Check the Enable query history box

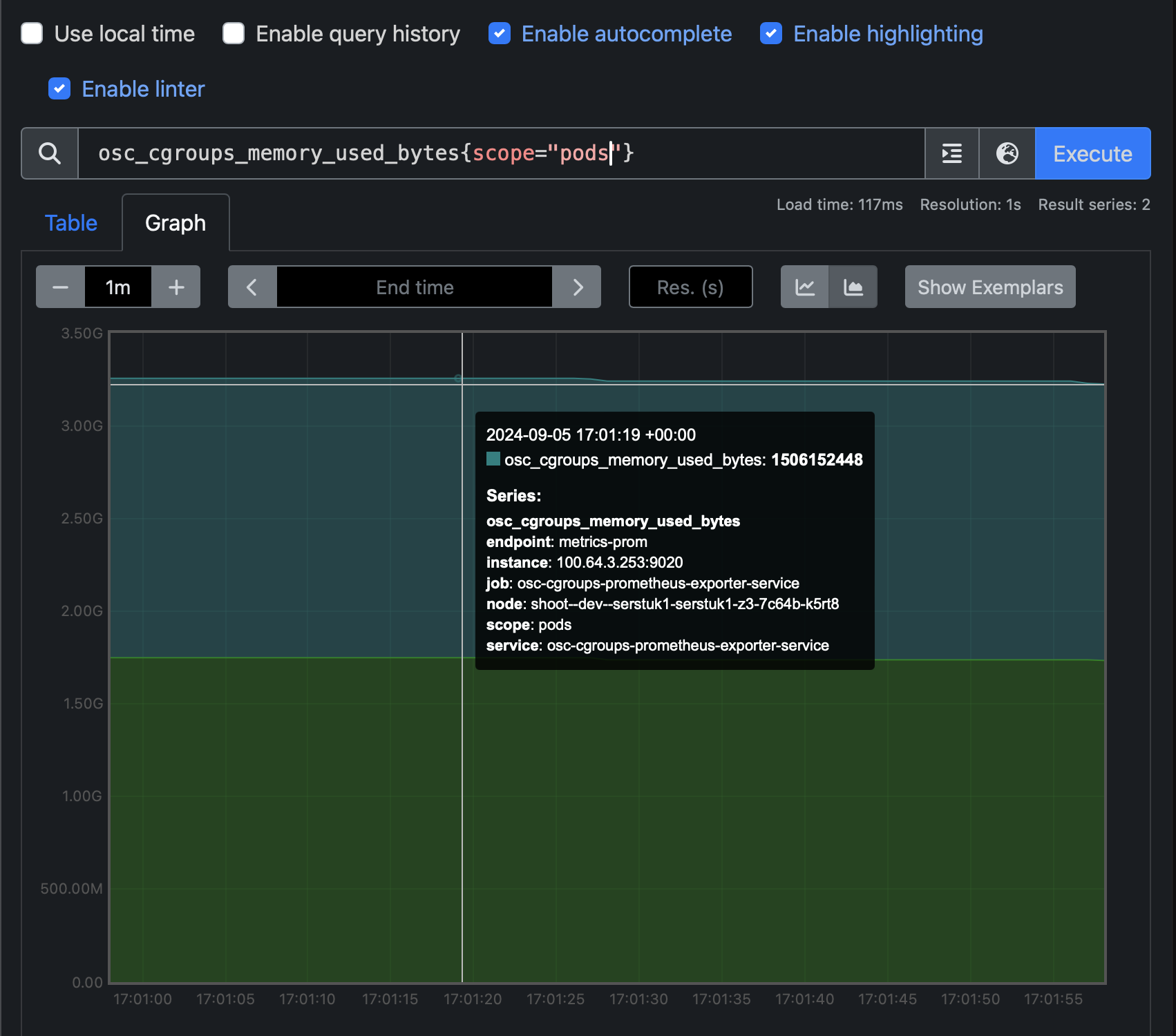tap(234, 33)
